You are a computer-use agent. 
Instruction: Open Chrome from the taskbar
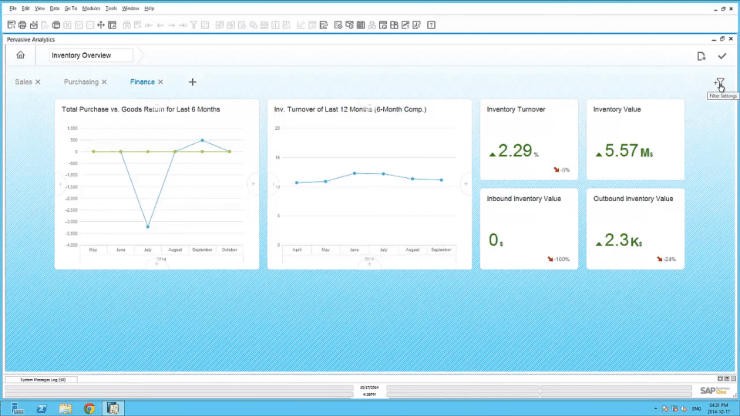click(89, 407)
